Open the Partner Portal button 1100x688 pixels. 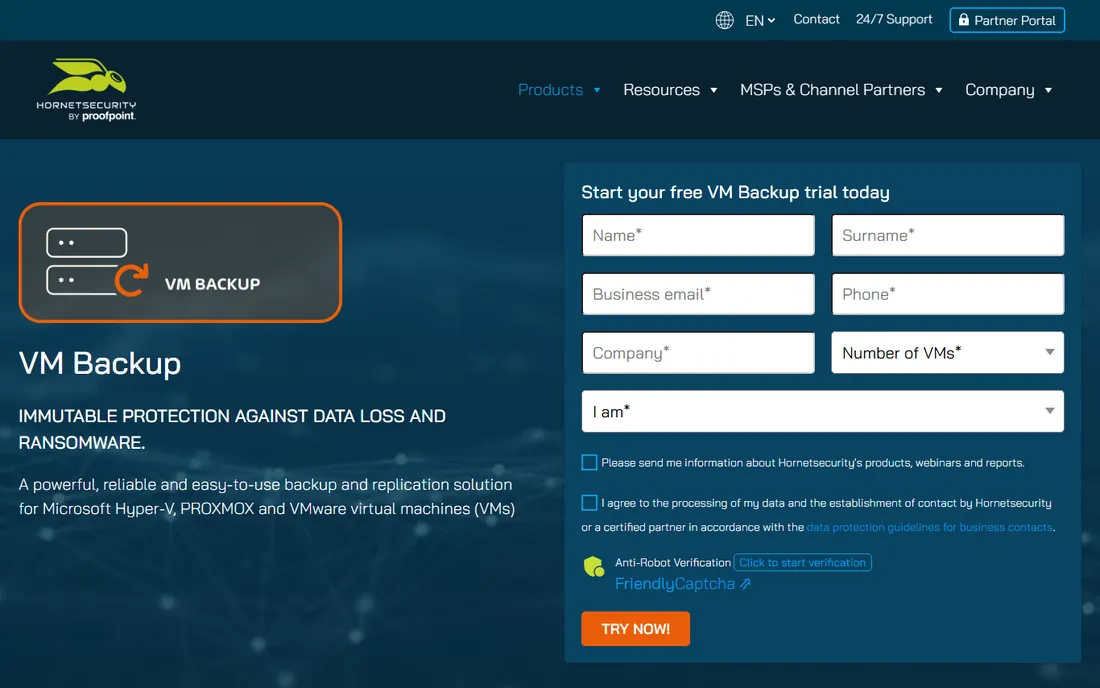[1007, 20]
